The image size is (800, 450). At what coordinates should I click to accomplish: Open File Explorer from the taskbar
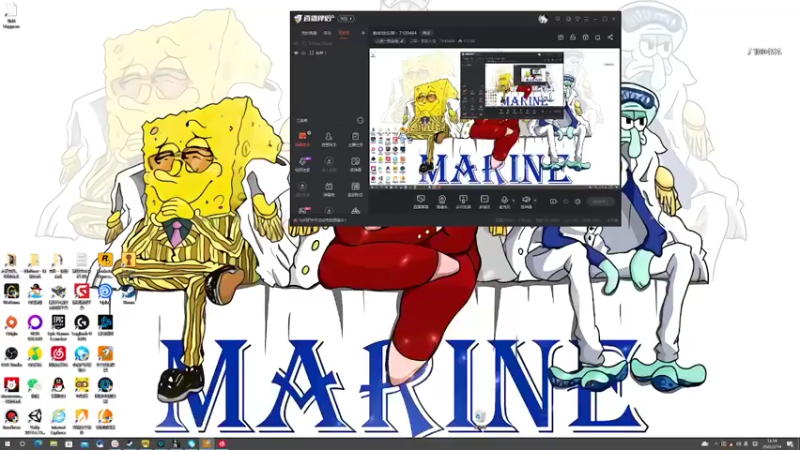click(54, 444)
